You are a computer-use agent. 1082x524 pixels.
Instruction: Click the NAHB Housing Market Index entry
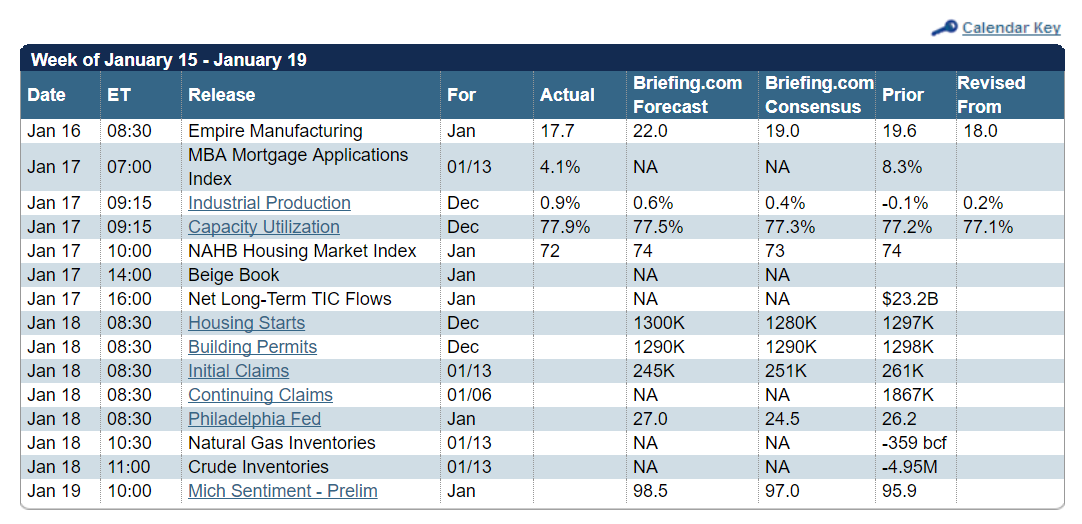point(302,251)
